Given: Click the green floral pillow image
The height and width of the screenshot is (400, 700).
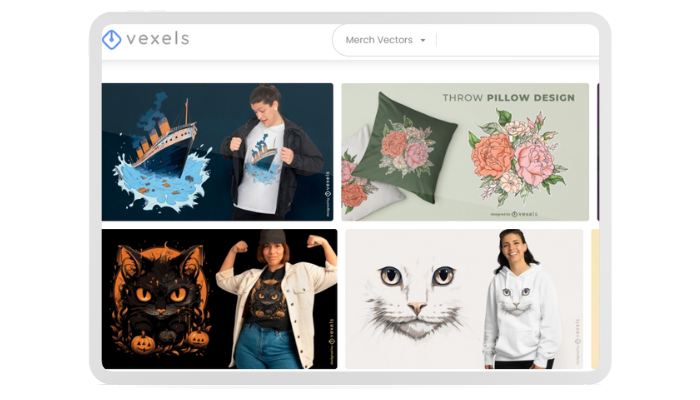Looking at the screenshot, I should [x=405, y=147].
